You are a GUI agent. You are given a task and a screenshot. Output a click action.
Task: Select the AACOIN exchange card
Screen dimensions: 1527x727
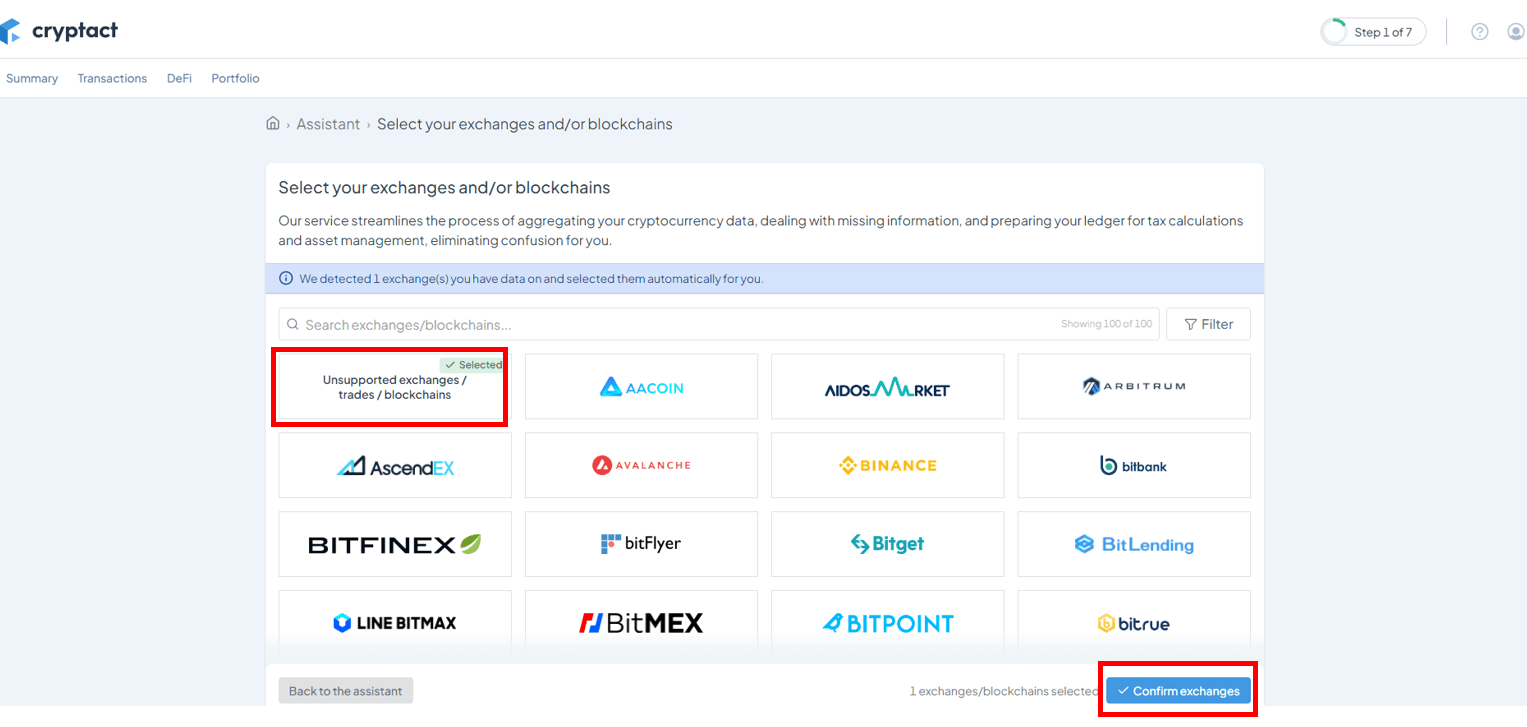coord(641,386)
